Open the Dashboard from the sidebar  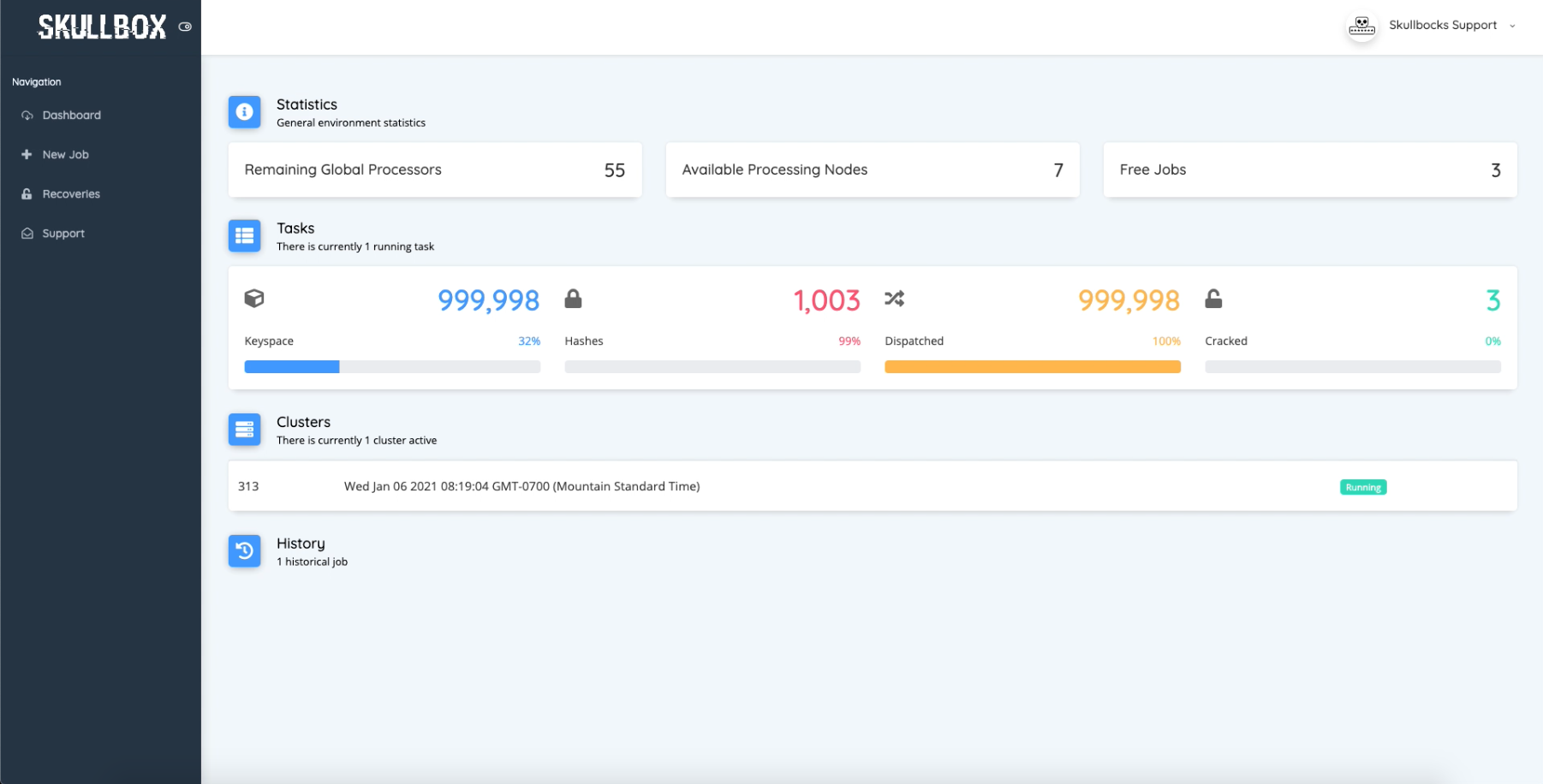pyautogui.click(x=71, y=115)
